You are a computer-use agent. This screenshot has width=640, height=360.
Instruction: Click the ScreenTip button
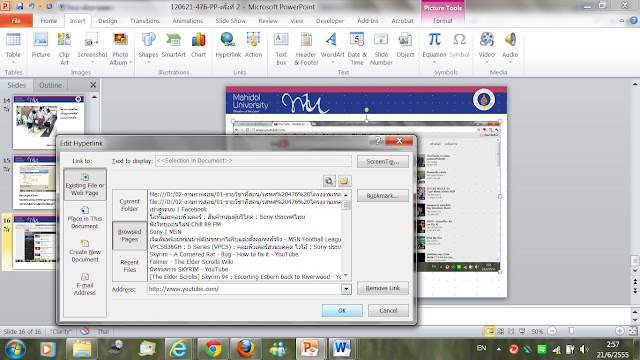pos(382,161)
